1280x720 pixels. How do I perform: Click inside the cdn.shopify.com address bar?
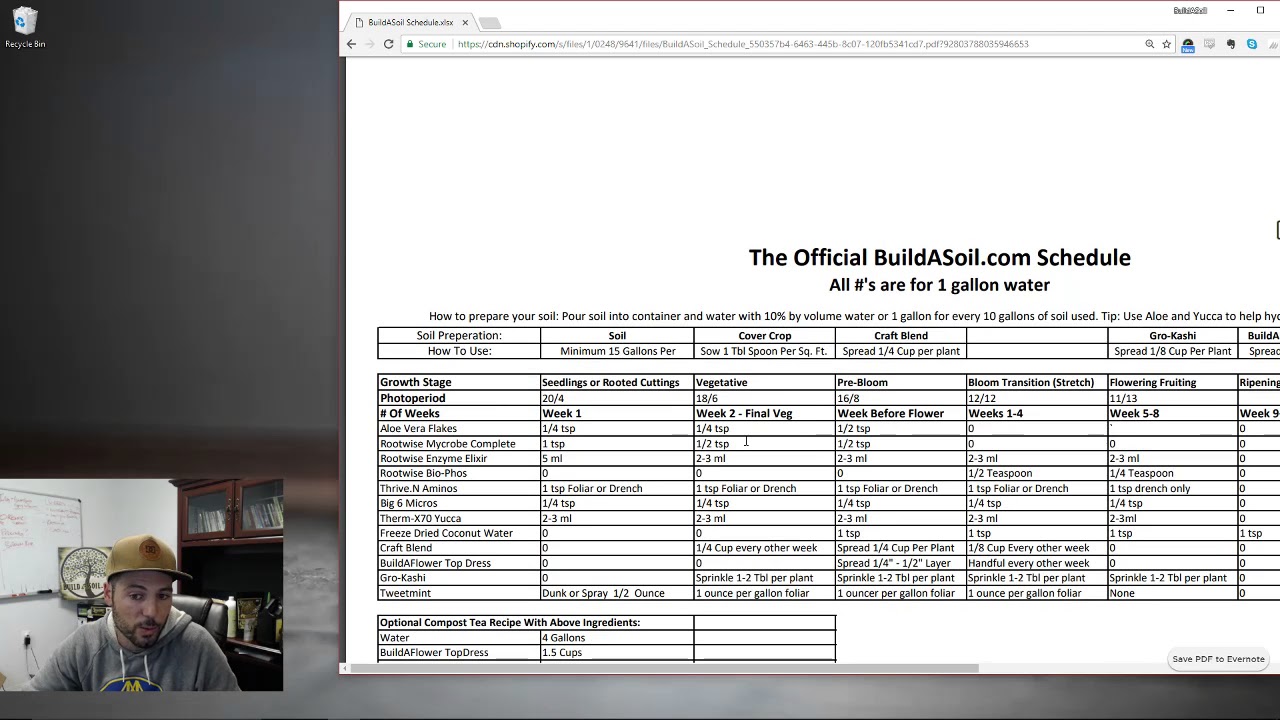(x=743, y=44)
